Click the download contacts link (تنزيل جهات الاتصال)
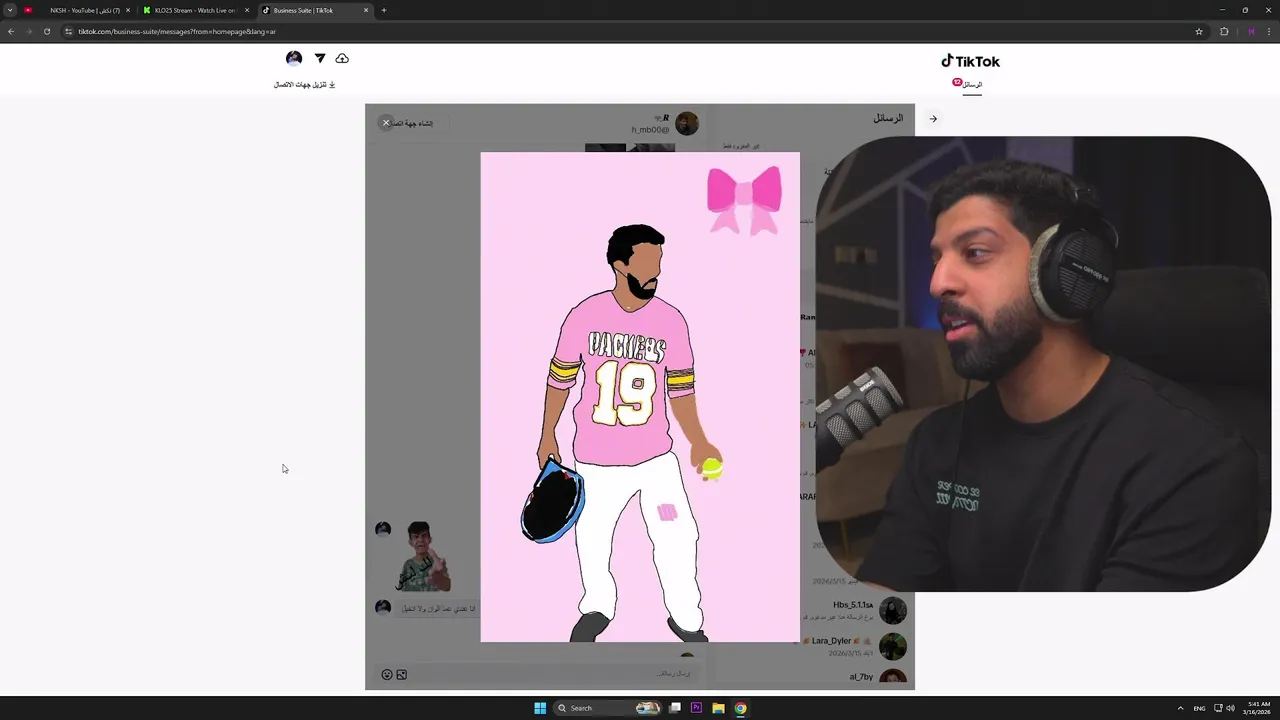This screenshot has height=720, width=1280. pyautogui.click(x=305, y=85)
